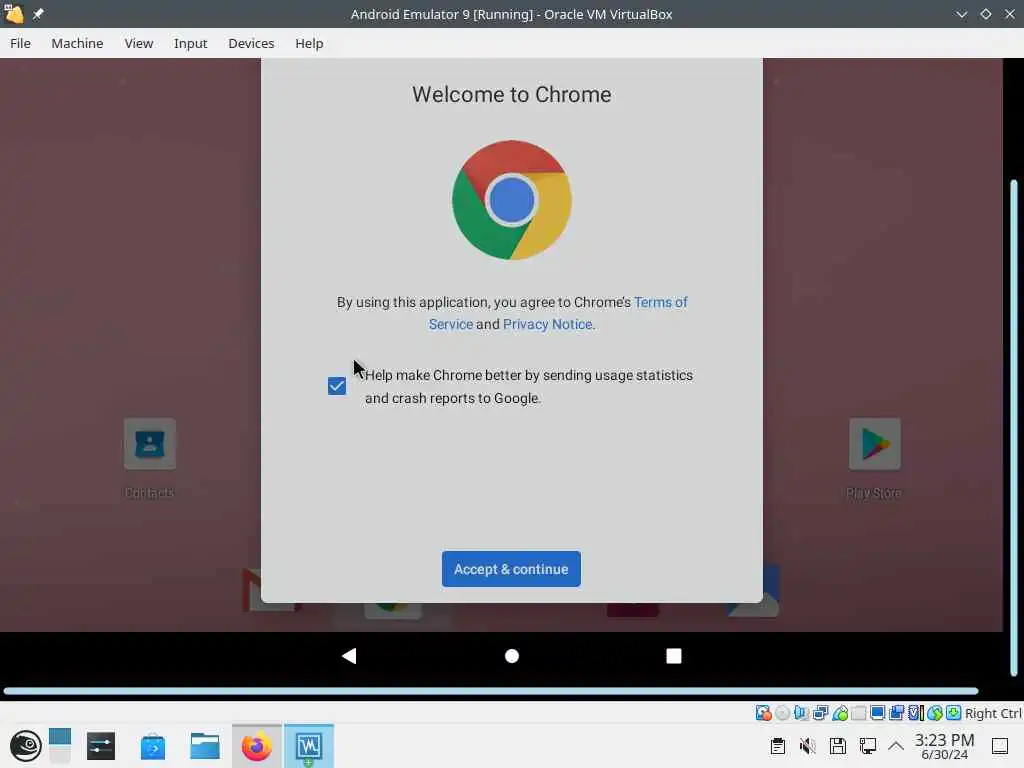The height and width of the screenshot is (768, 1024).
Task: Open the Input menu
Action: 190,43
